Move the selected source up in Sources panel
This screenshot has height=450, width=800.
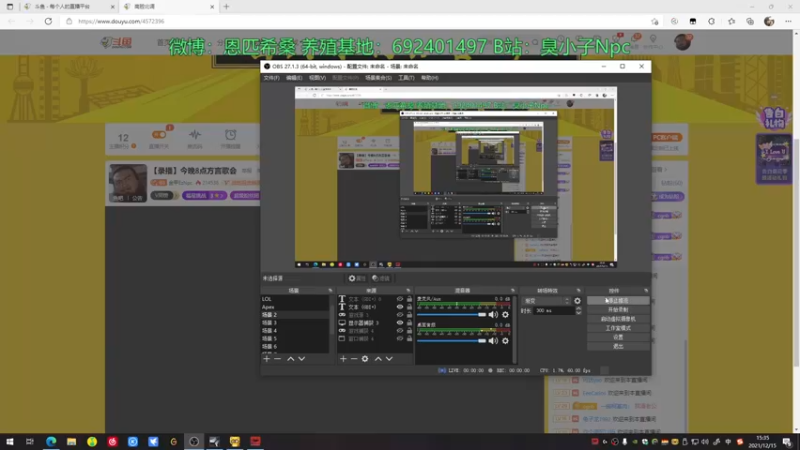click(x=378, y=359)
